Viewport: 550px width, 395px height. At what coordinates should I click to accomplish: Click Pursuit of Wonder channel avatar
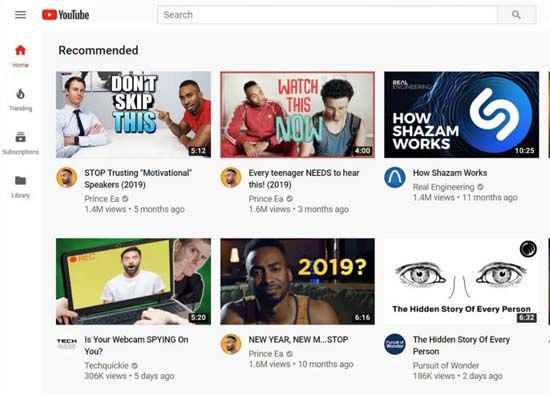(395, 344)
